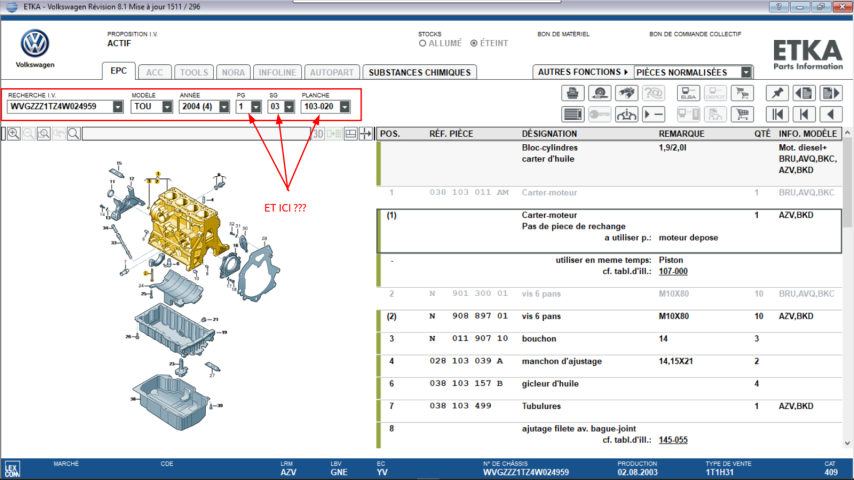Open the PG dropdown arrow
854x480 pixels.
[256, 107]
